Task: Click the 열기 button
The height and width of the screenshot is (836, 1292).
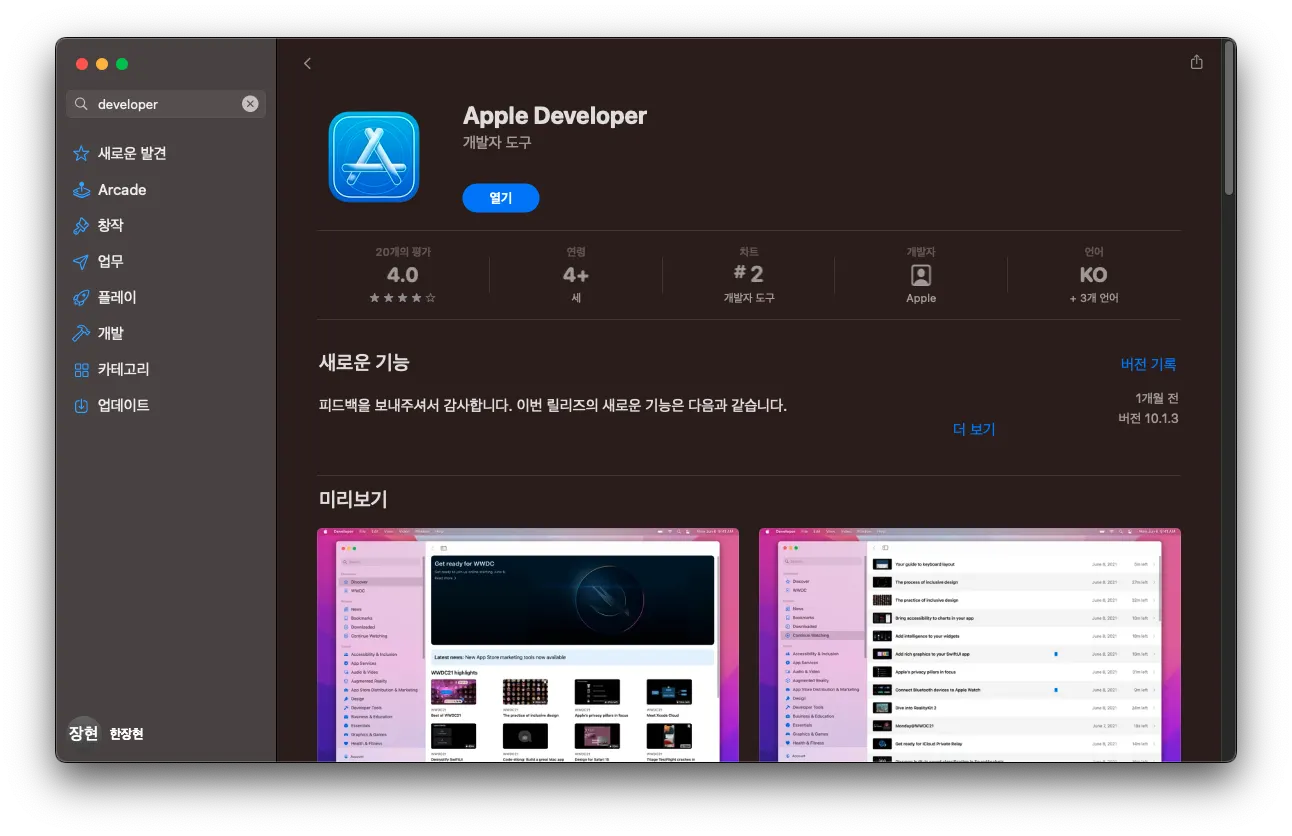Action: (x=501, y=198)
